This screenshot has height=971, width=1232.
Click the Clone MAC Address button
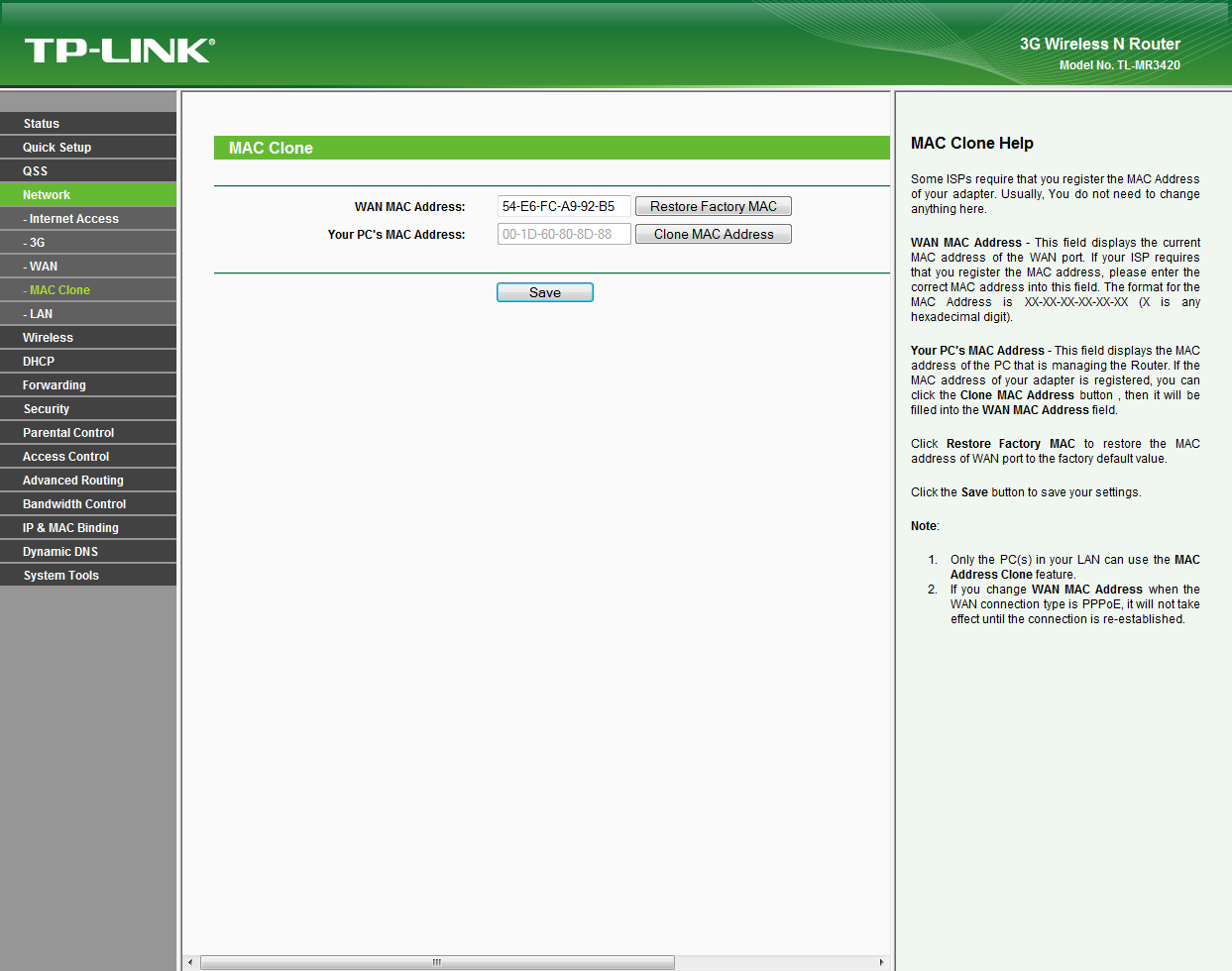pos(713,234)
